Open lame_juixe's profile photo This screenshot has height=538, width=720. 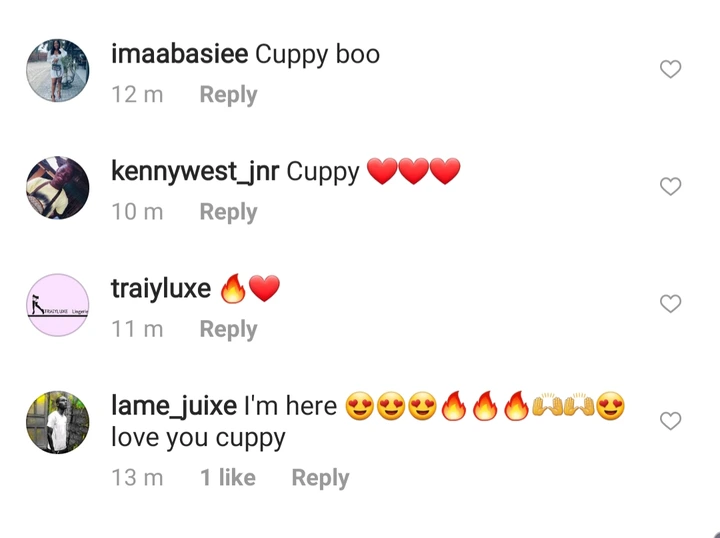tap(57, 422)
